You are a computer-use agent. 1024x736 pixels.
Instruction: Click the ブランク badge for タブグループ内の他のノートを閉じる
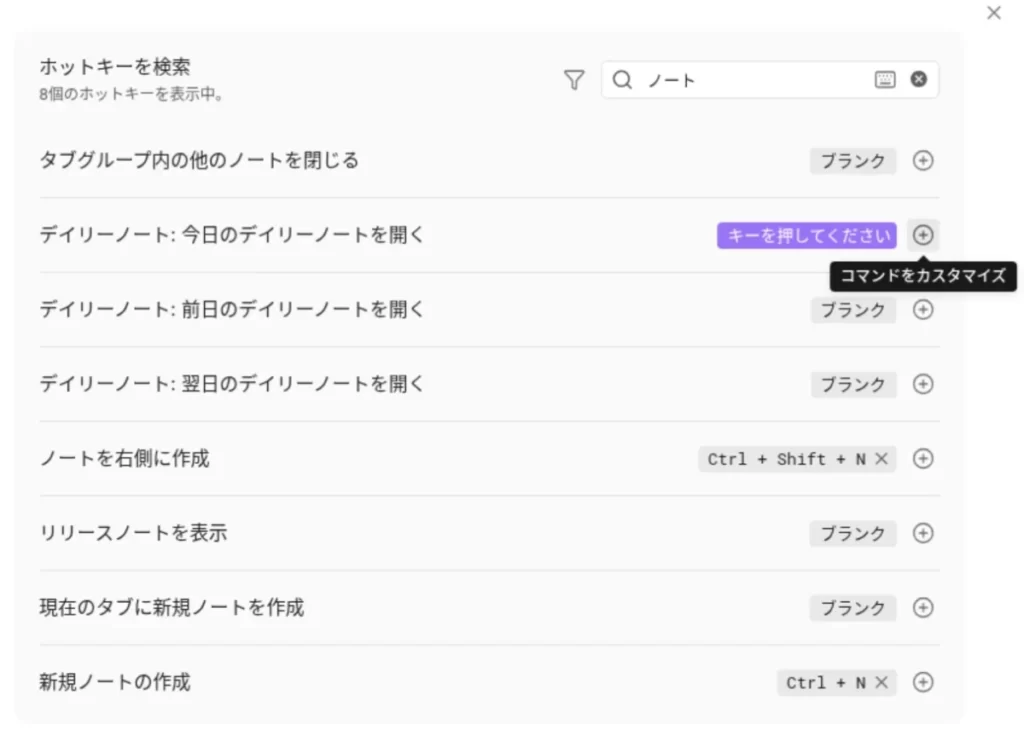coord(852,160)
